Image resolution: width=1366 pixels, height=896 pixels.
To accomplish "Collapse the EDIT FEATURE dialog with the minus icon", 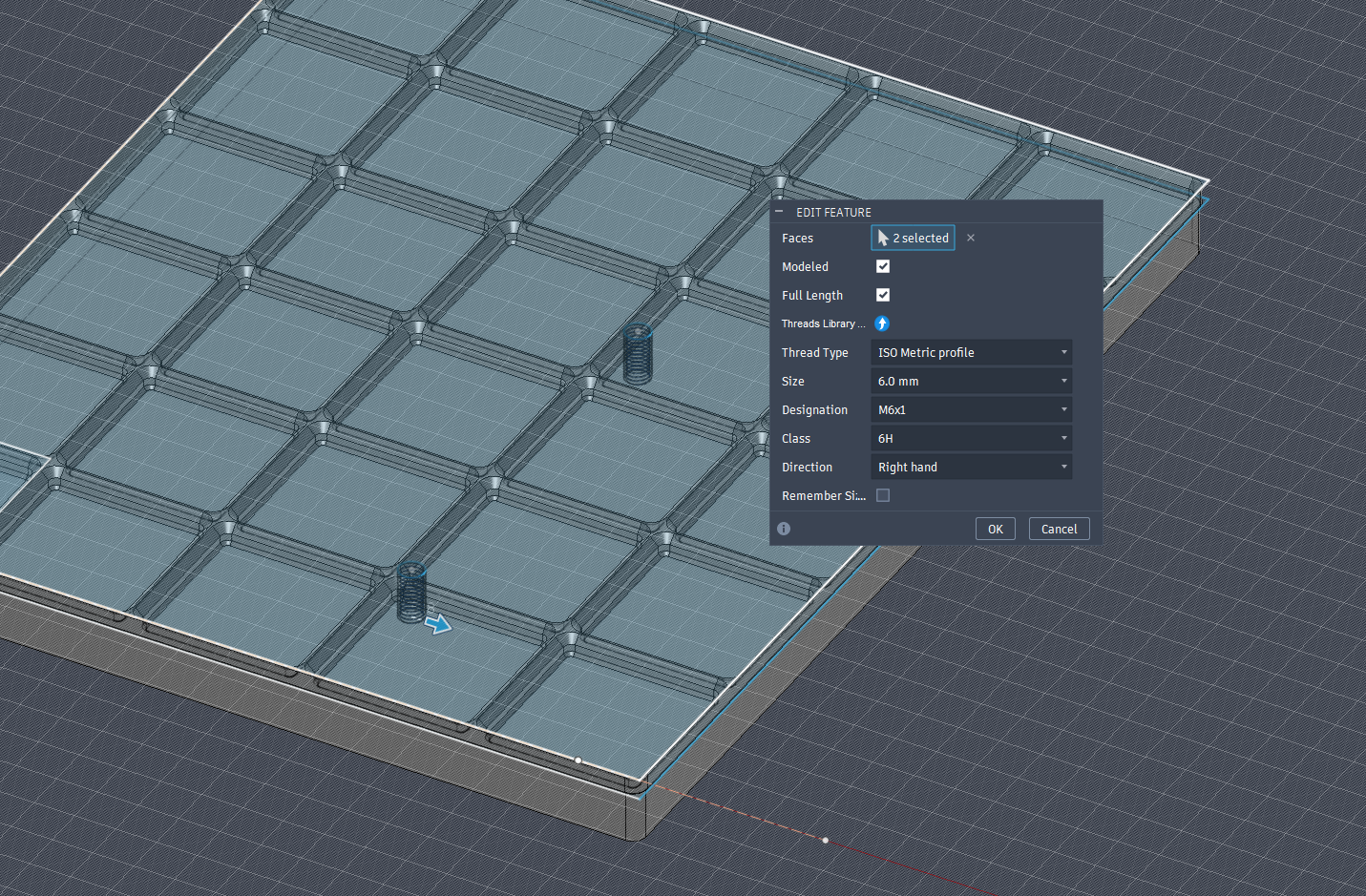I will click(779, 212).
